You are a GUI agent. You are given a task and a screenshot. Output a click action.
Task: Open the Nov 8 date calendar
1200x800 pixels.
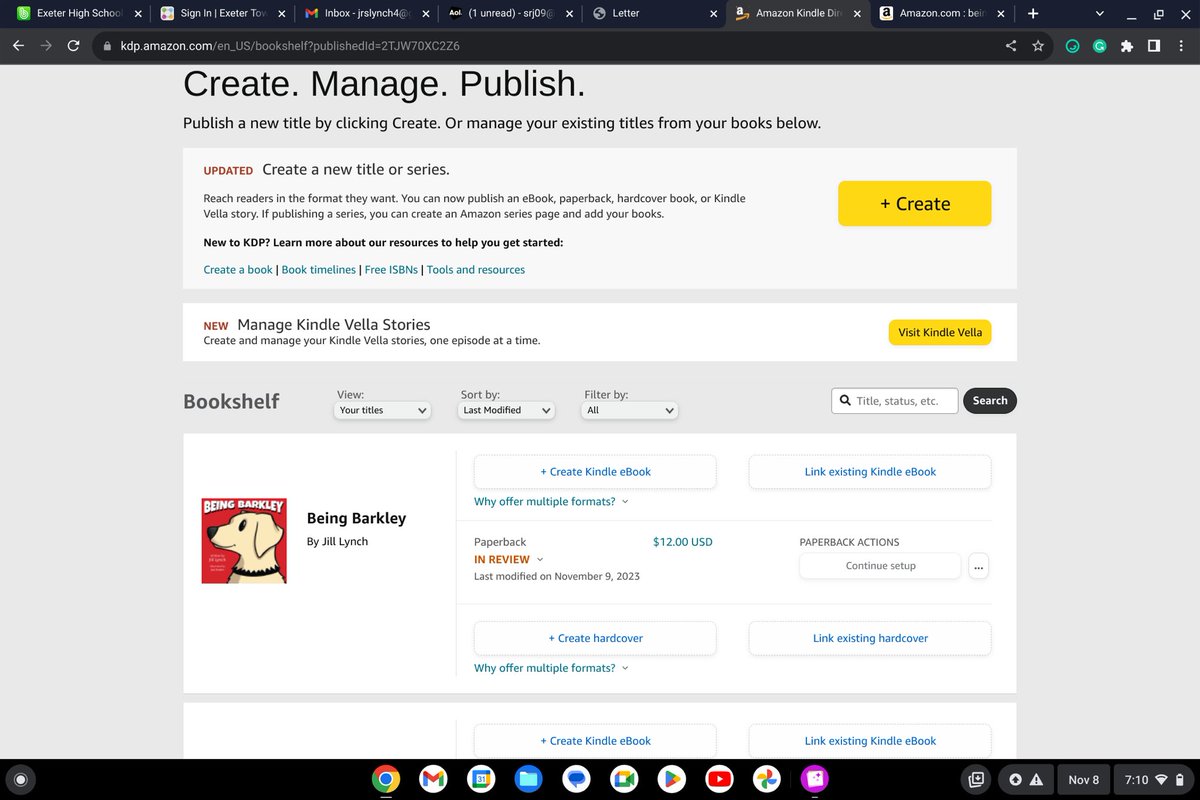tap(1083, 779)
